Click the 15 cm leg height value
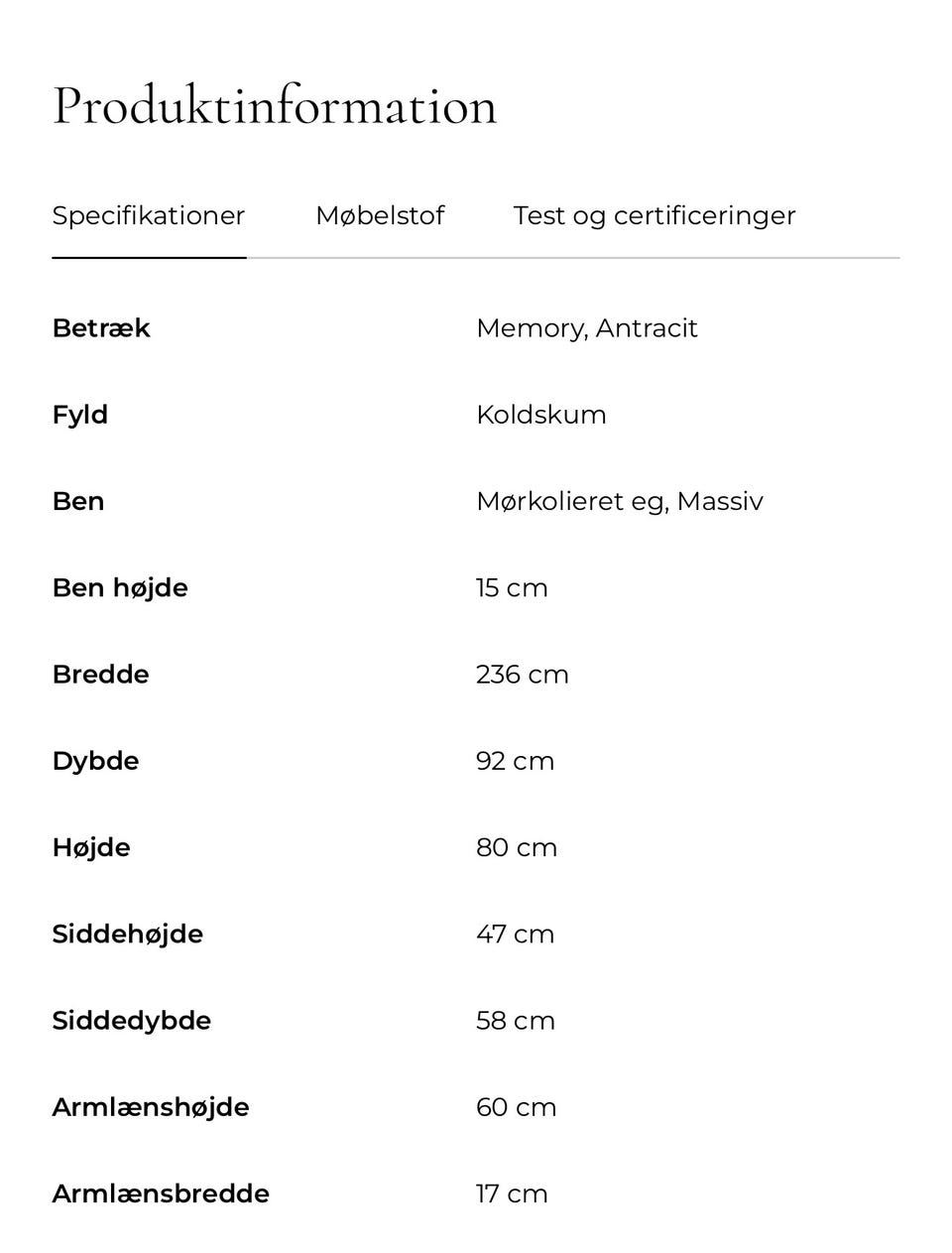Viewport: 952px width, 1253px height. pos(511,588)
